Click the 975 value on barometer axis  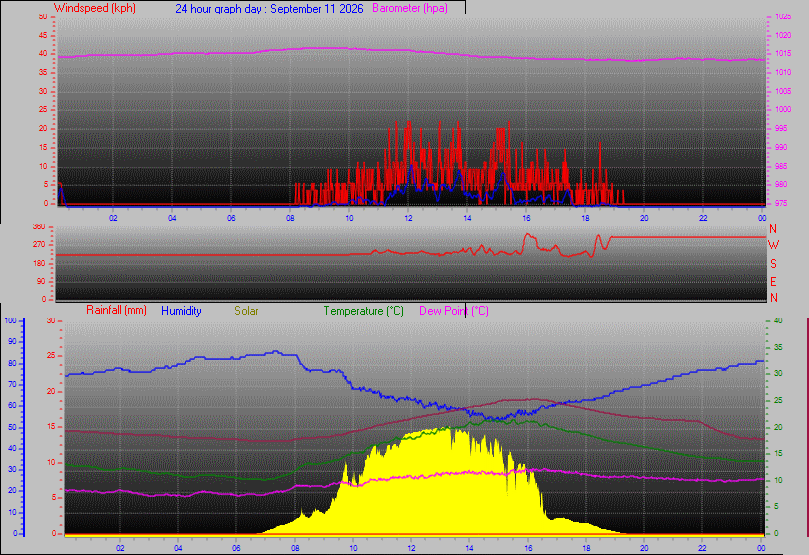click(781, 203)
